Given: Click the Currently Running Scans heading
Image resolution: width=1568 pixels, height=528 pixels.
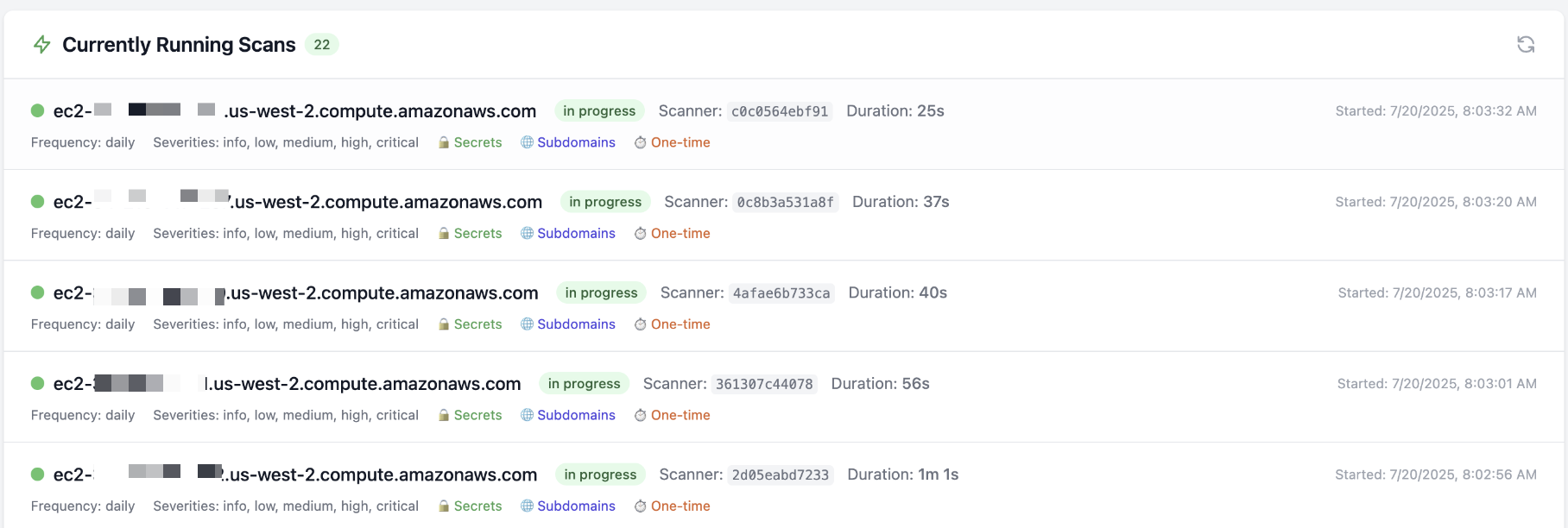Looking at the screenshot, I should pyautogui.click(x=179, y=45).
